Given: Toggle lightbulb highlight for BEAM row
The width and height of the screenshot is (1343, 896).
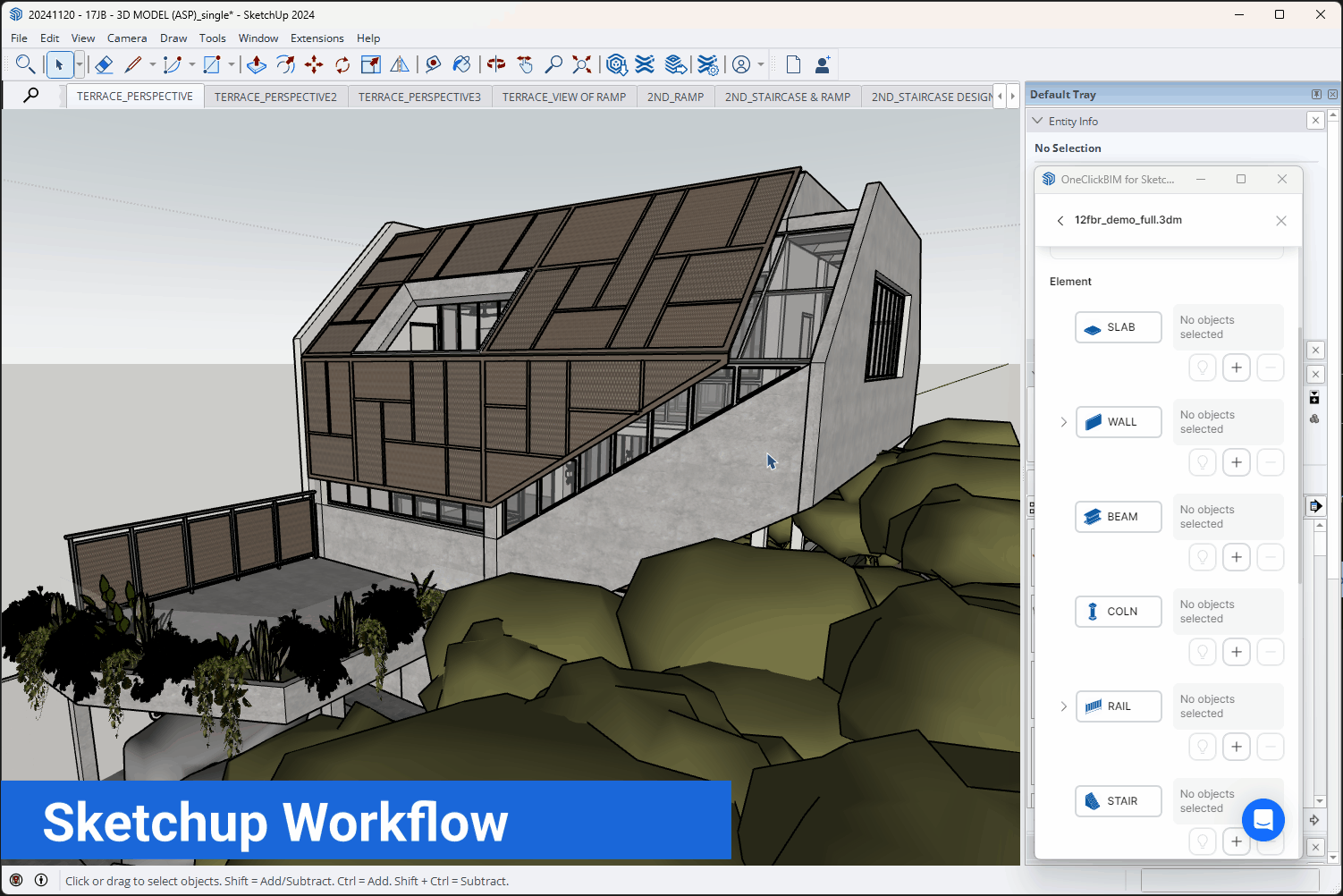Looking at the screenshot, I should (1203, 557).
